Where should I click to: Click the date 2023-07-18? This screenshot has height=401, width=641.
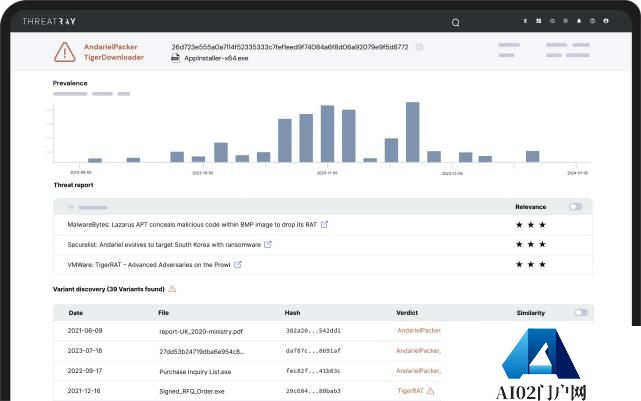pos(85,350)
